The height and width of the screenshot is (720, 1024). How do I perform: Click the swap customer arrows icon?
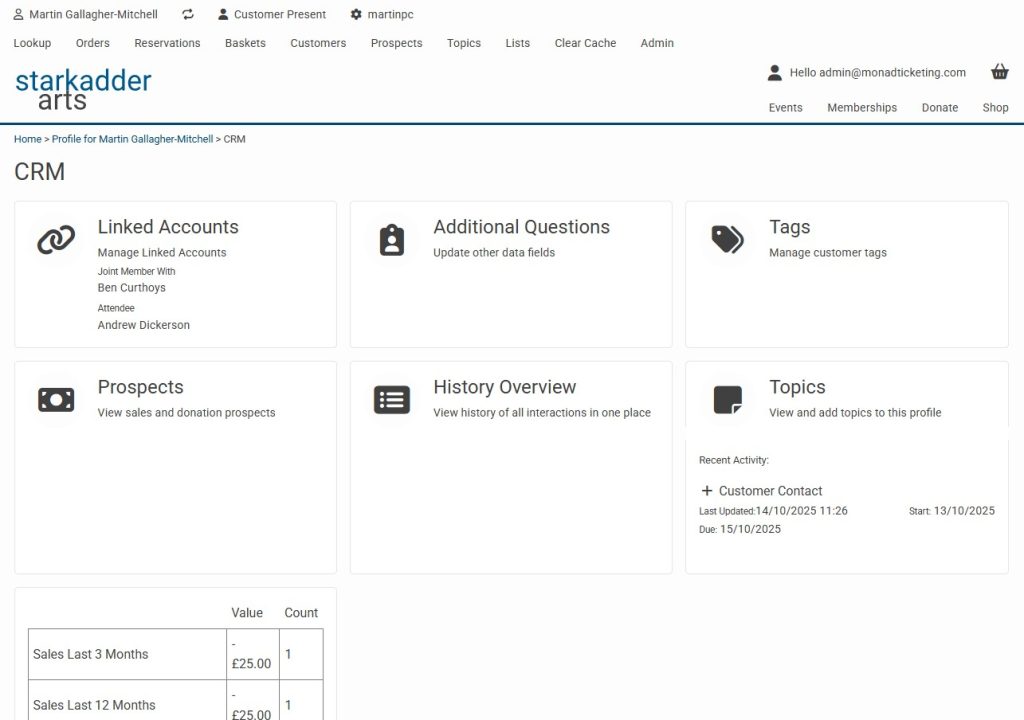coord(188,15)
